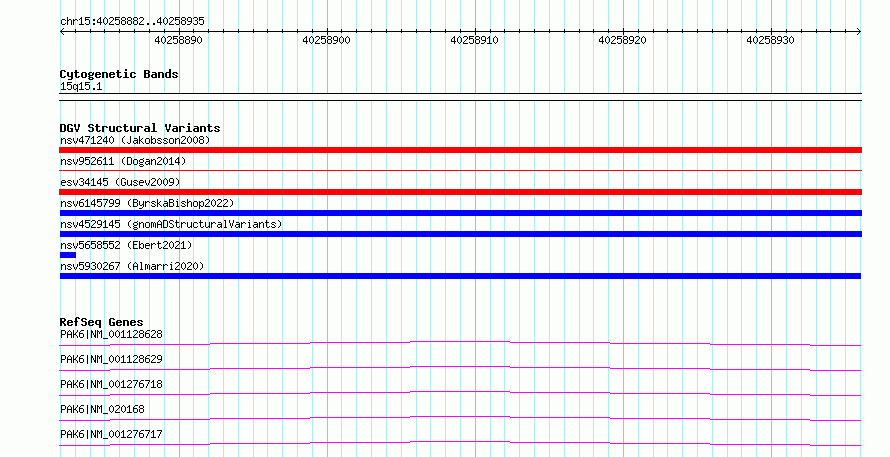Click label nsv5930267 (Almarri2020)

pos(132,266)
